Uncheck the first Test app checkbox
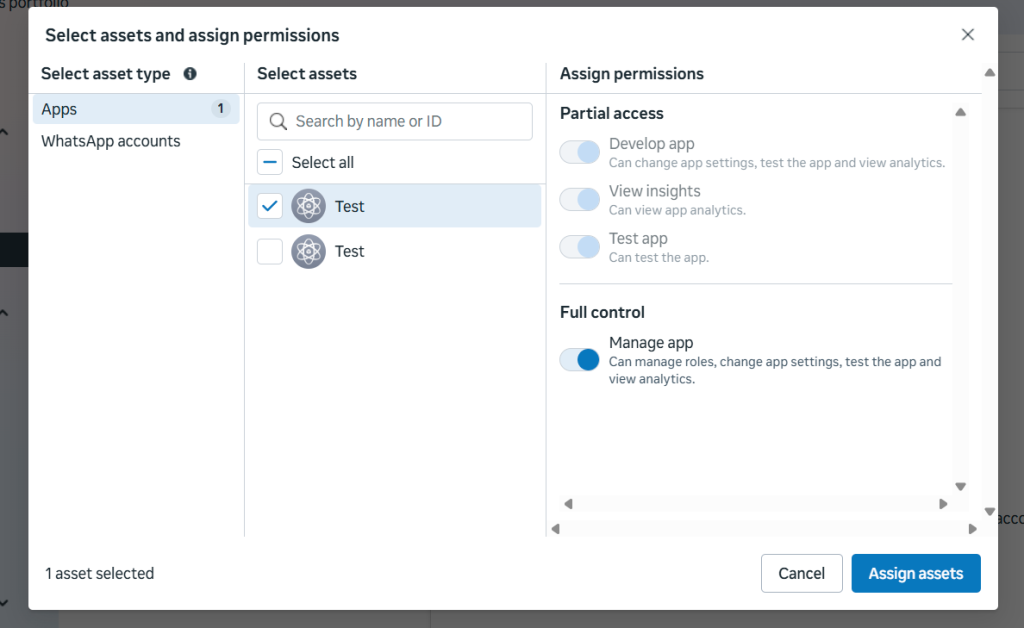Image resolution: width=1024 pixels, height=628 pixels. (269, 206)
